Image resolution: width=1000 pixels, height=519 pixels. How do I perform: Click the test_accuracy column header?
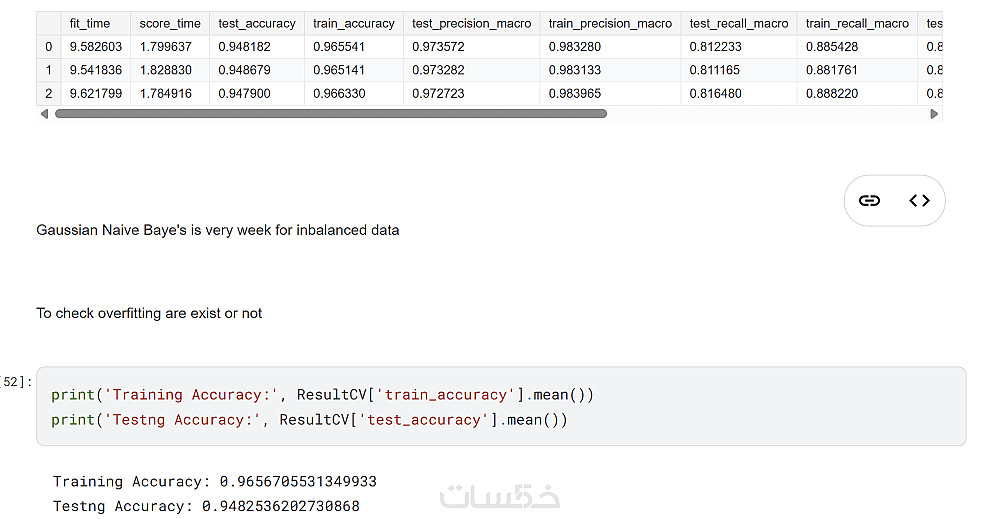point(257,23)
